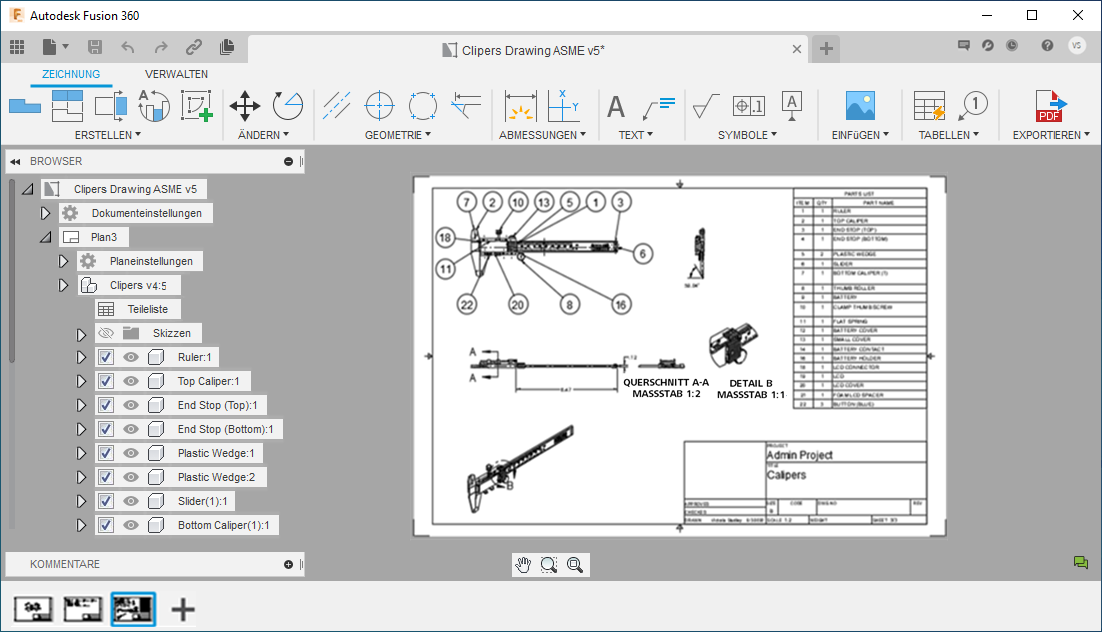Close the Clipers Drawing ASME v5 tab

click(x=796, y=49)
